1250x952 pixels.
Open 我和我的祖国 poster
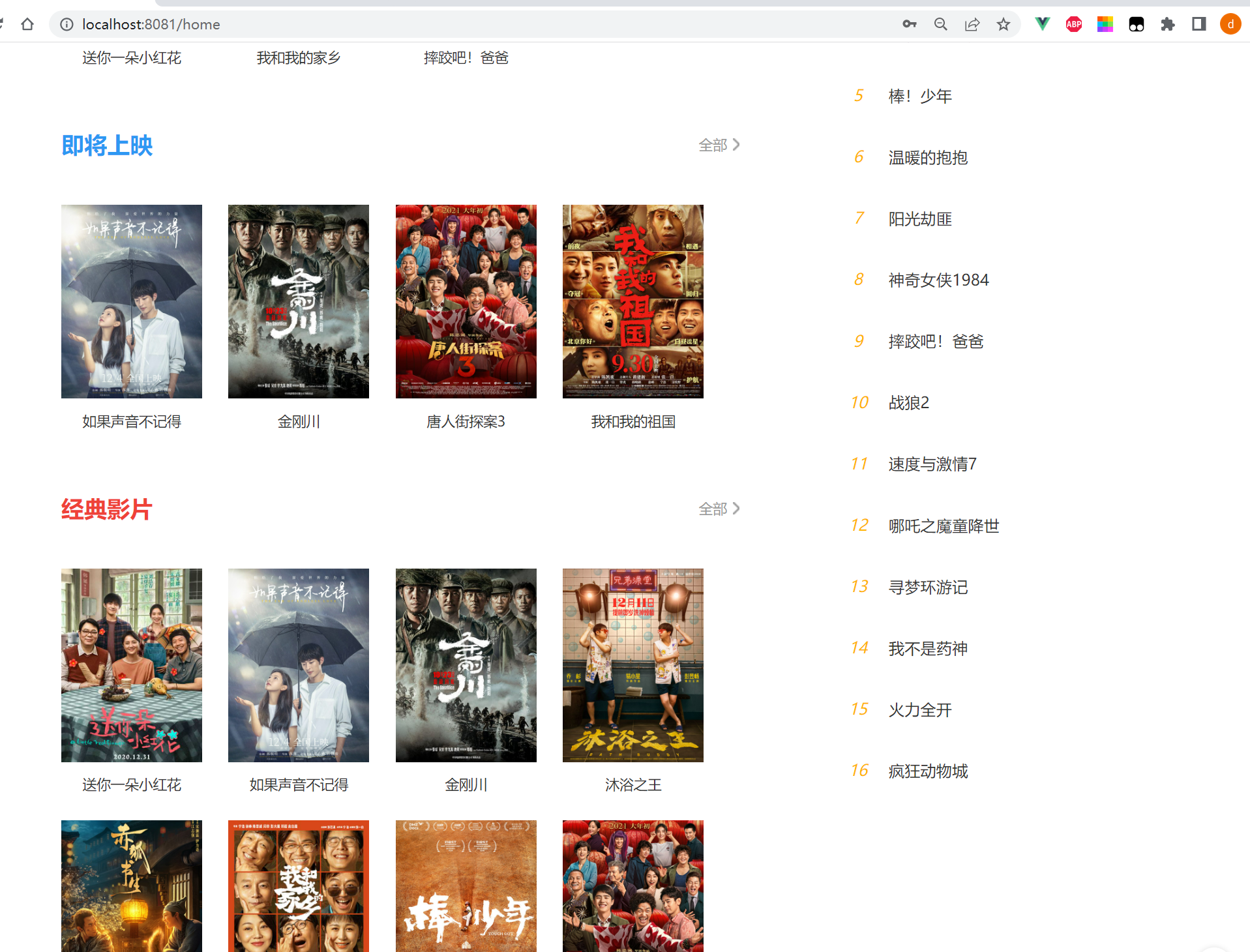pyautogui.click(x=633, y=301)
